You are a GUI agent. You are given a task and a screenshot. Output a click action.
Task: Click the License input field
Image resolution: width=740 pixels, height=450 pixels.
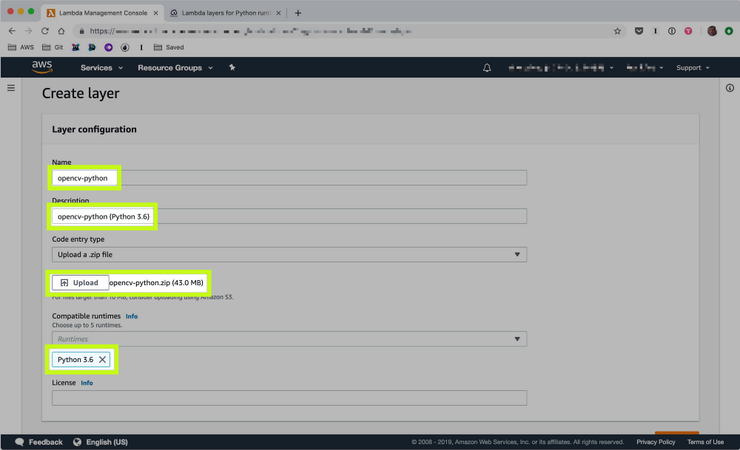289,398
